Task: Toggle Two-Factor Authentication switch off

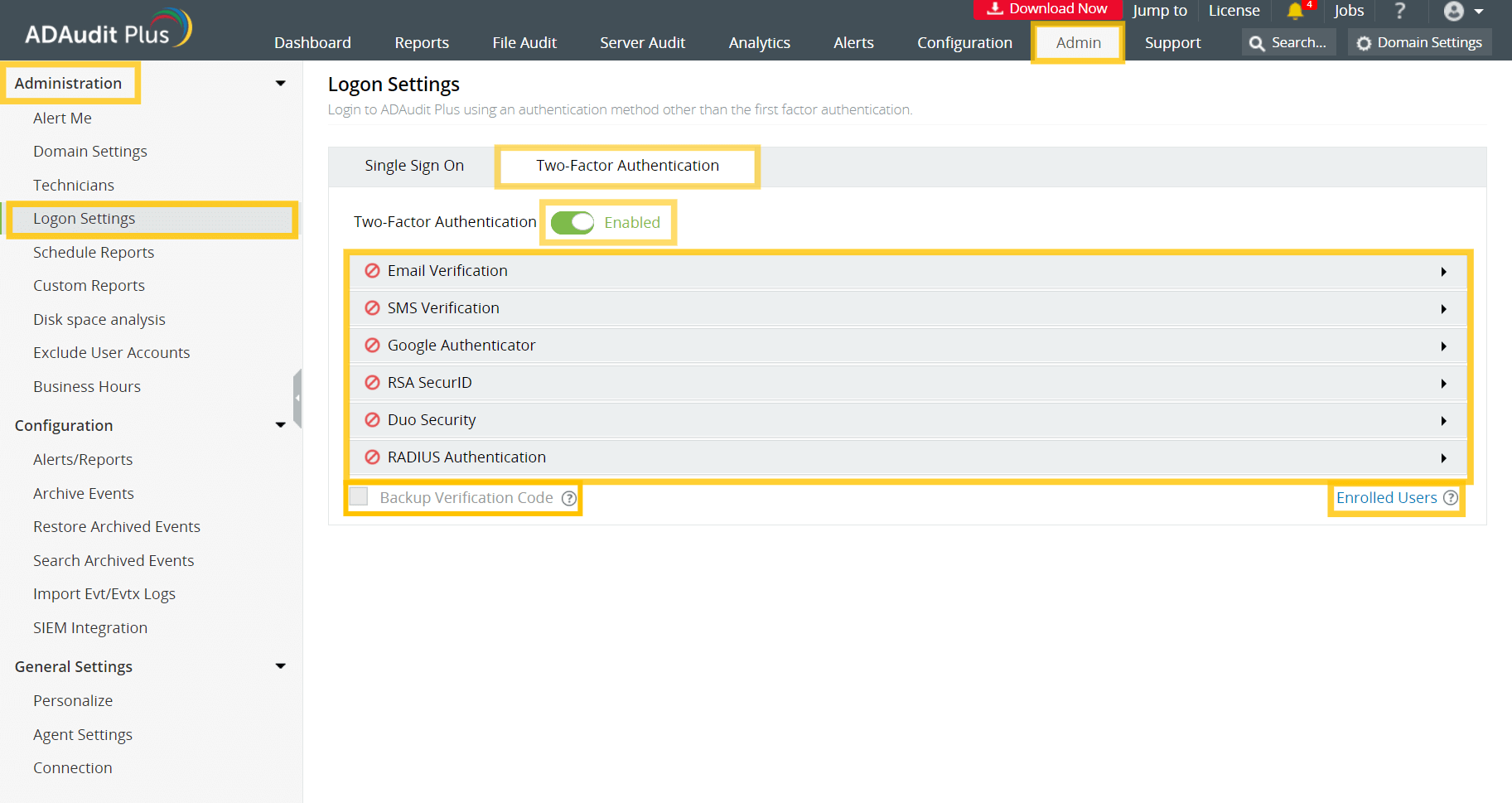Action: pos(572,223)
